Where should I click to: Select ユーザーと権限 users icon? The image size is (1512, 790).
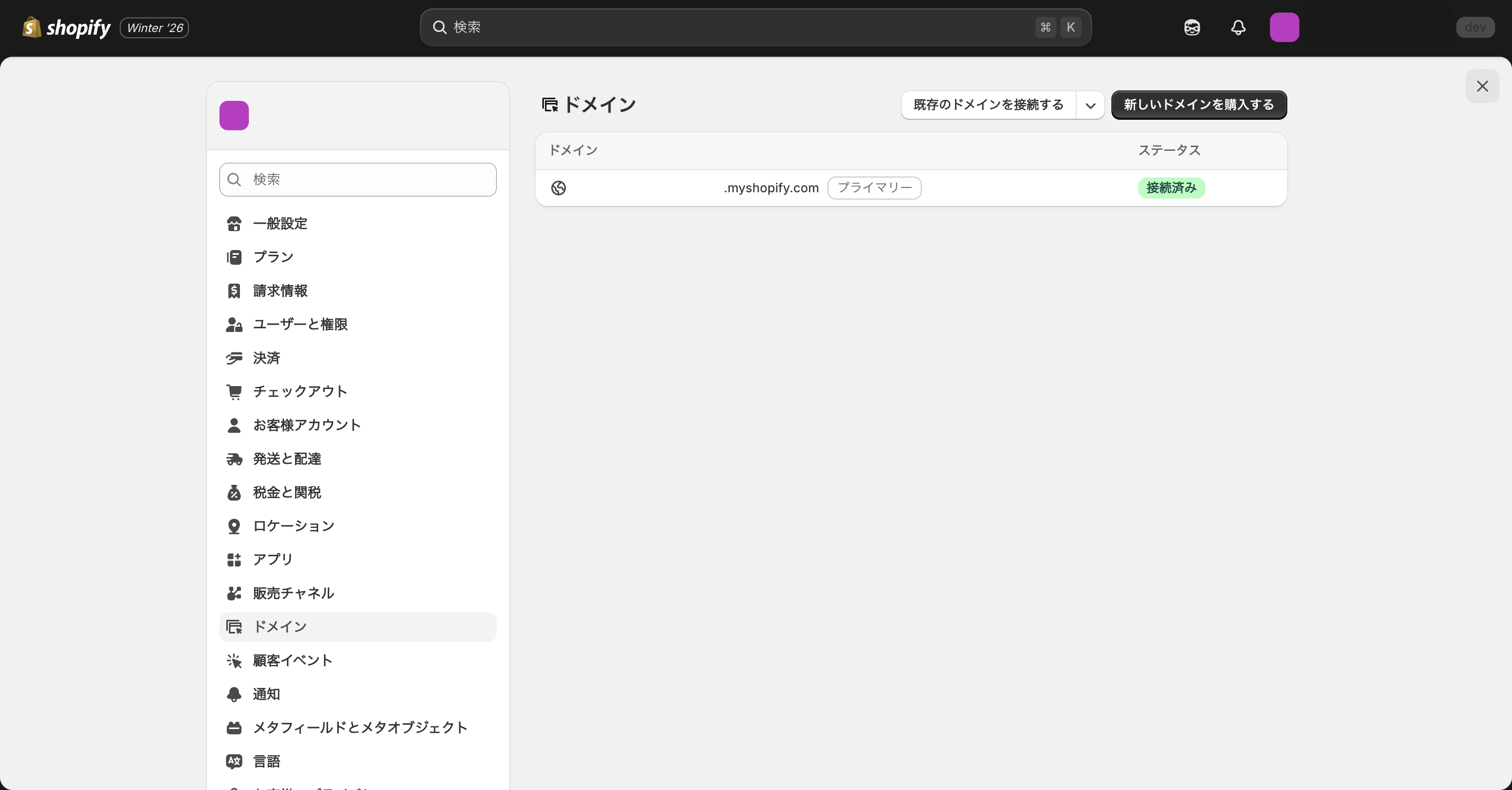click(x=234, y=325)
